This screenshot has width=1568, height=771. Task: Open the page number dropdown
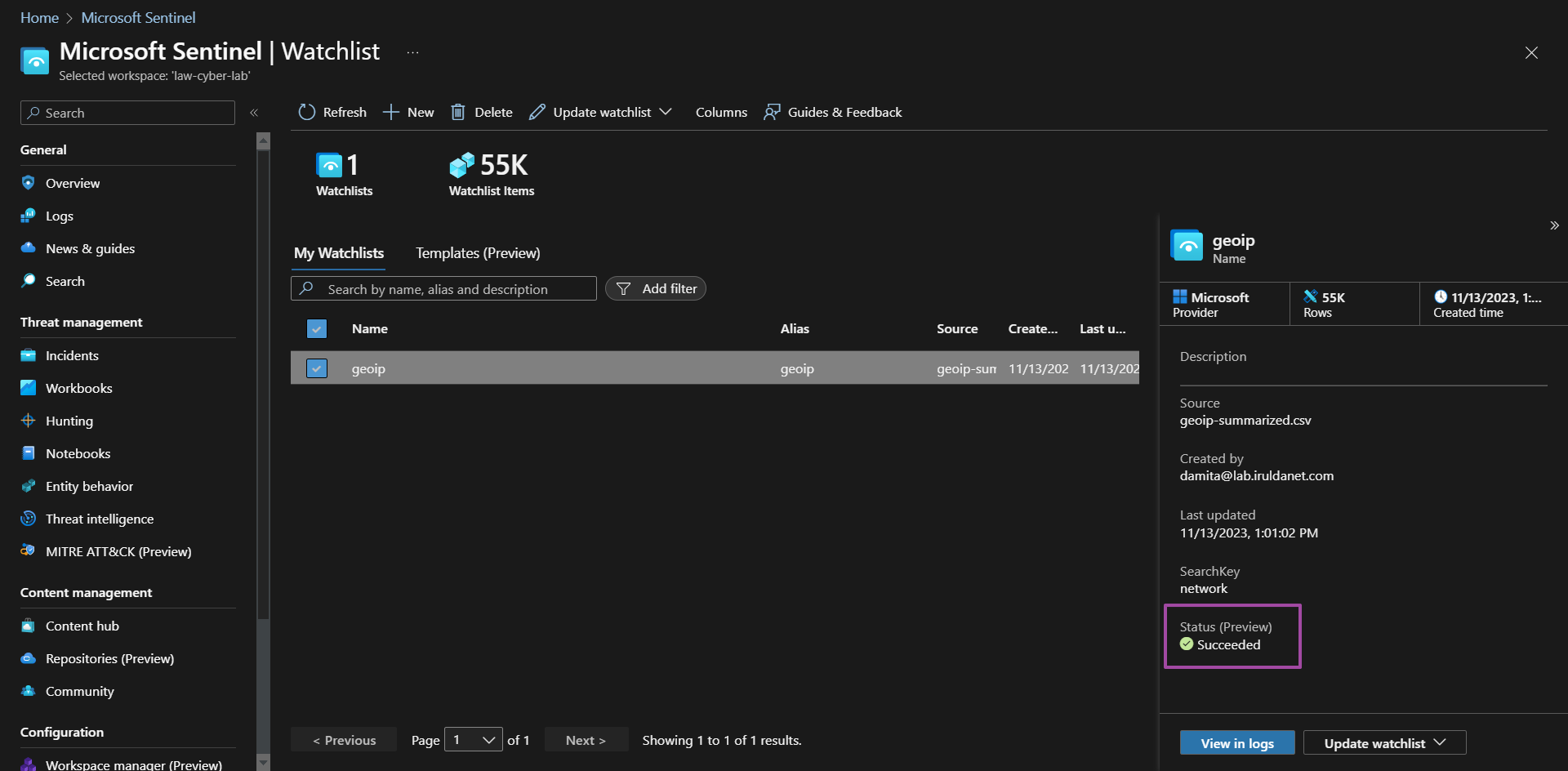pyautogui.click(x=474, y=740)
